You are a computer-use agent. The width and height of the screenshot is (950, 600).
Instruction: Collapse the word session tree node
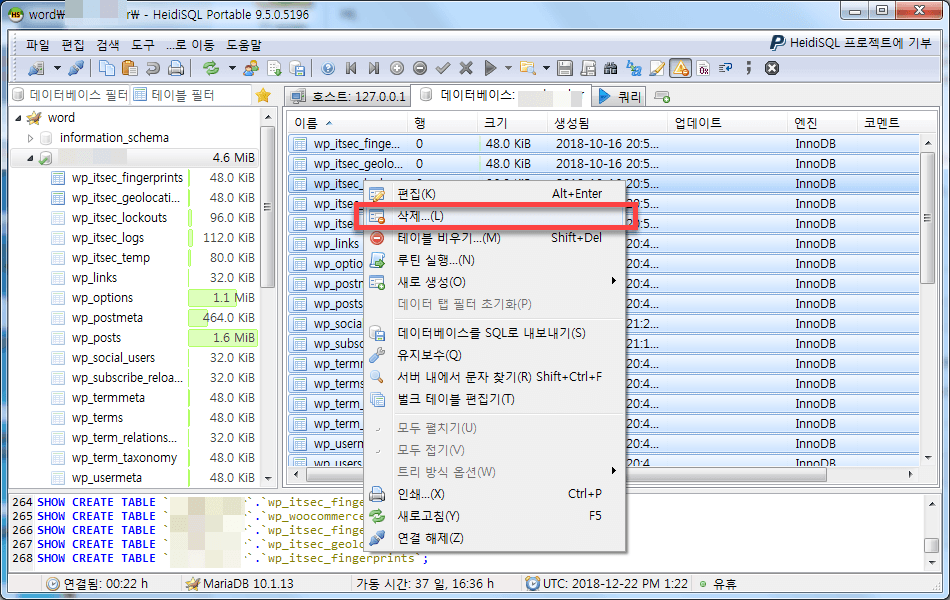[x=18, y=118]
